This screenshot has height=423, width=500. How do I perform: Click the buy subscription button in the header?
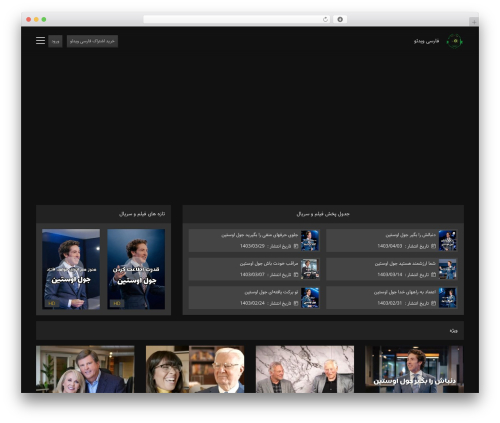92,41
